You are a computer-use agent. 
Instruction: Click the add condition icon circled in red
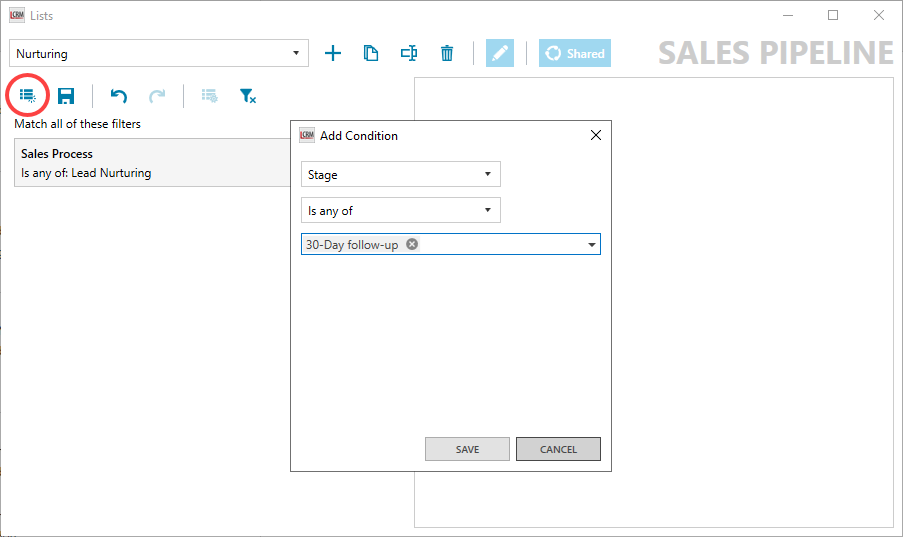pos(27,96)
